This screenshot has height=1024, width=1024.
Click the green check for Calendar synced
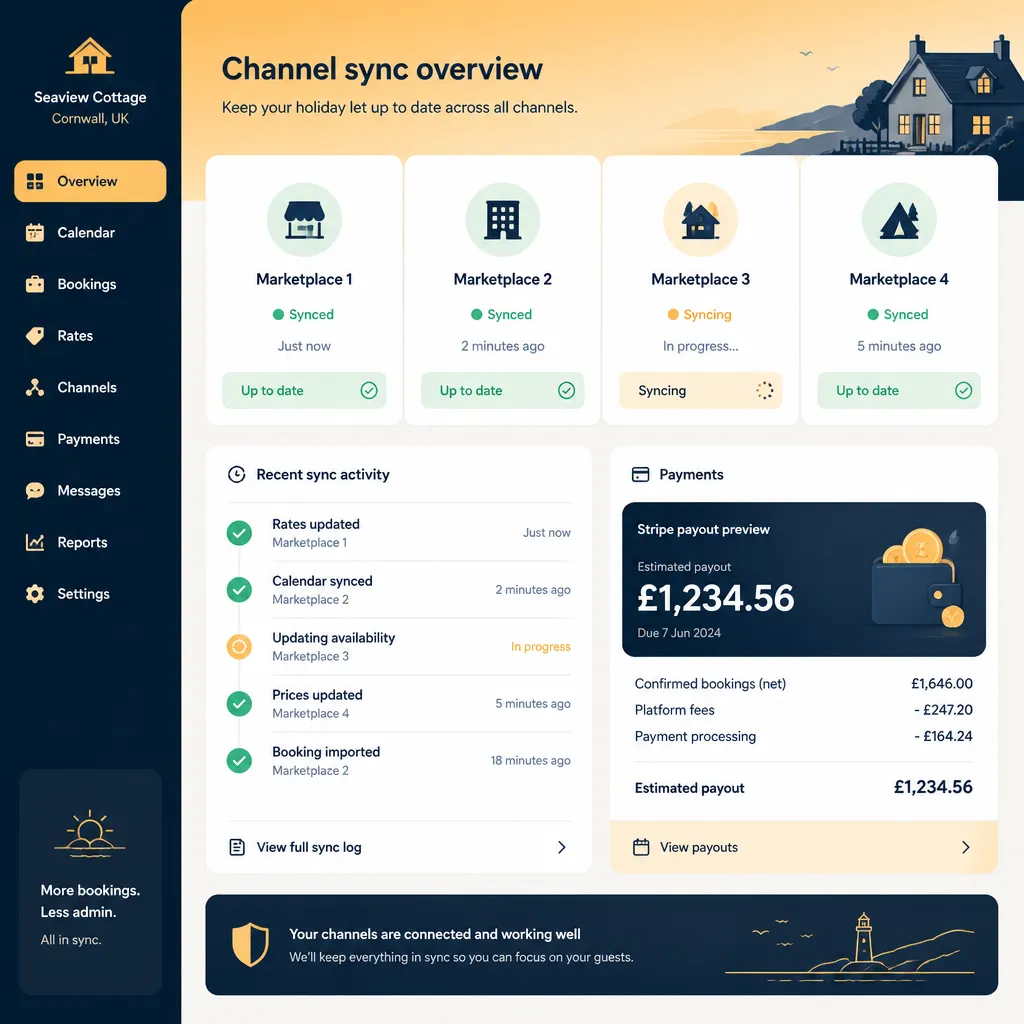tap(239, 590)
